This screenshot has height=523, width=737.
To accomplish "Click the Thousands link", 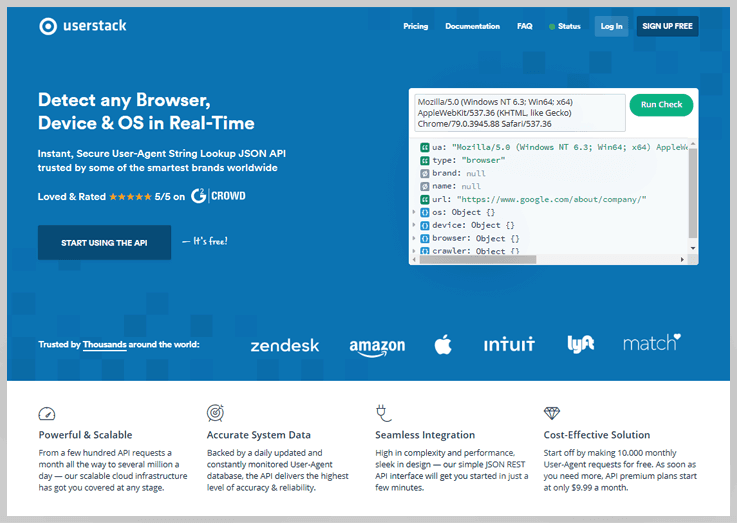I will click(x=104, y=345).
